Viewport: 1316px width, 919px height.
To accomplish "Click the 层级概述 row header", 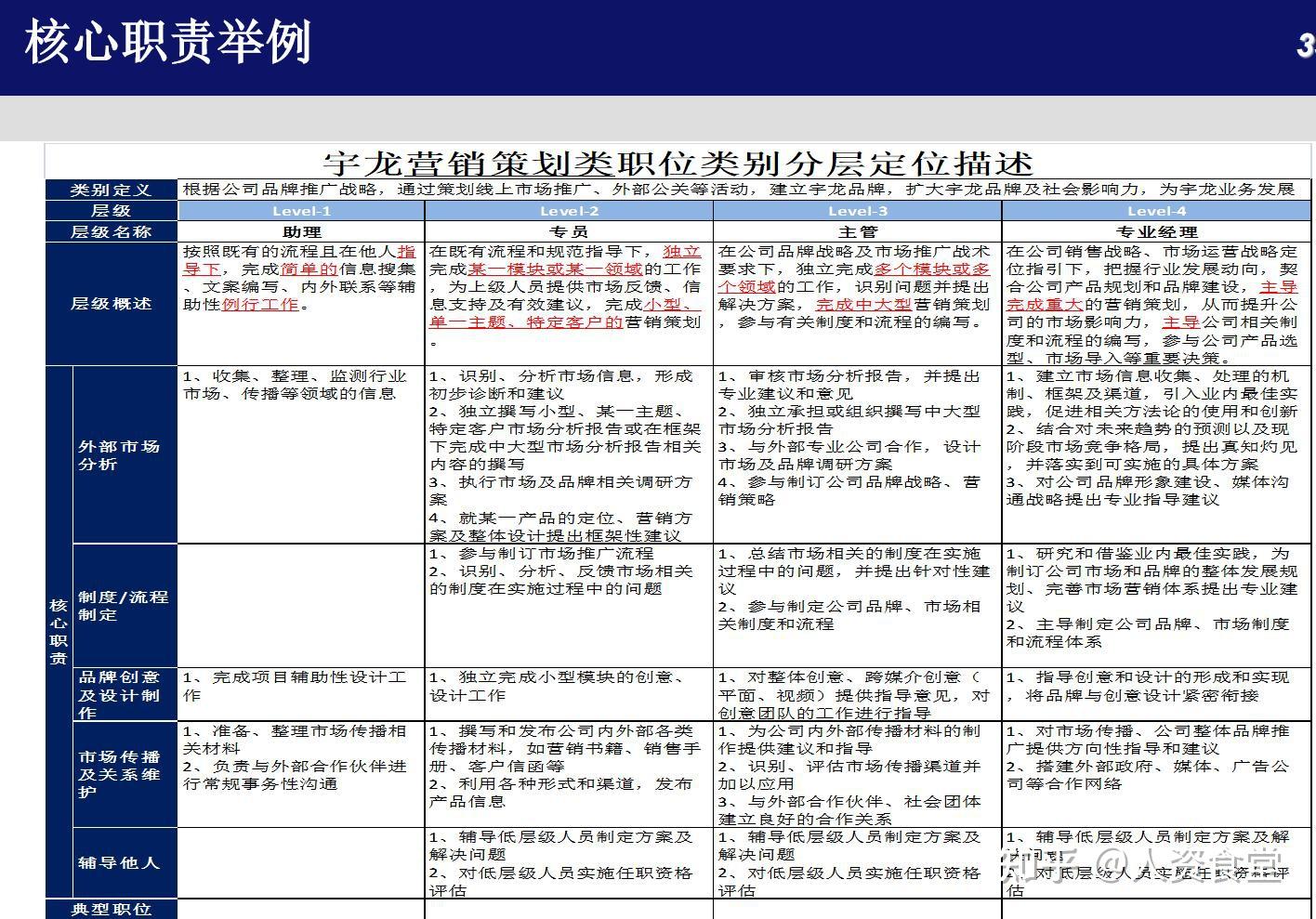I will point(112,304).
